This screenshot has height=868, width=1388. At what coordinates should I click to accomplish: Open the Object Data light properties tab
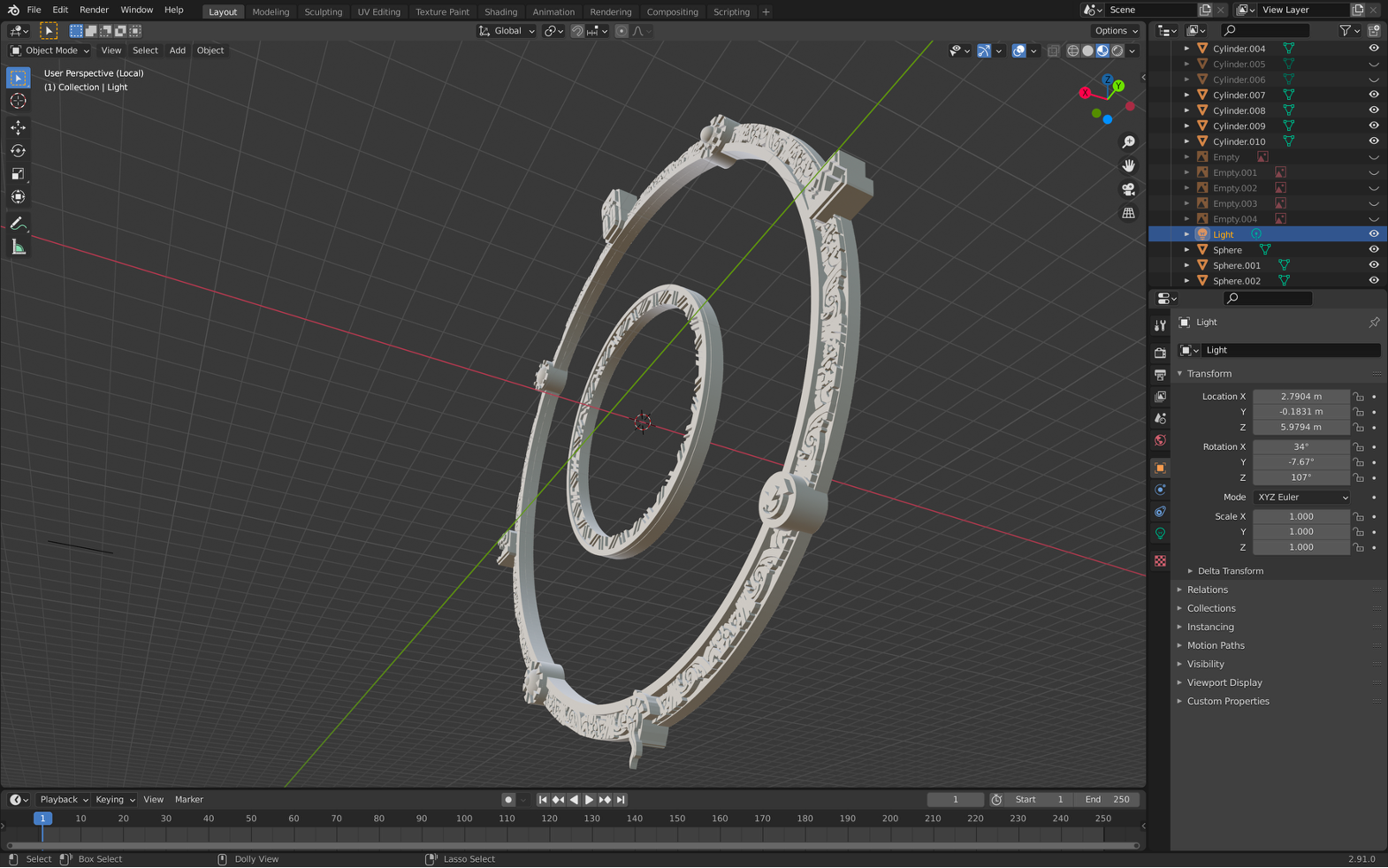1160,534
